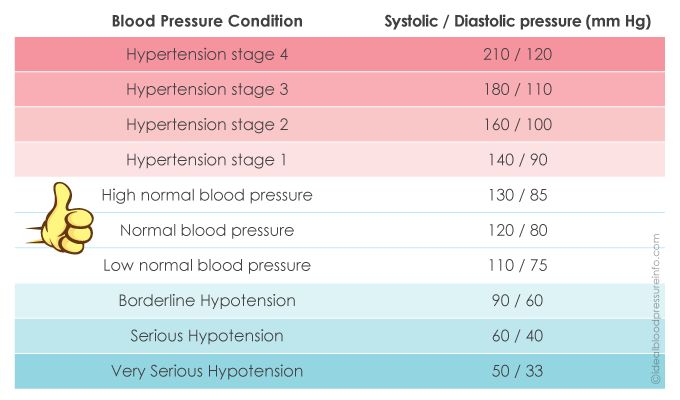Click the 160 / 100 value

click(x=519, y=124)
